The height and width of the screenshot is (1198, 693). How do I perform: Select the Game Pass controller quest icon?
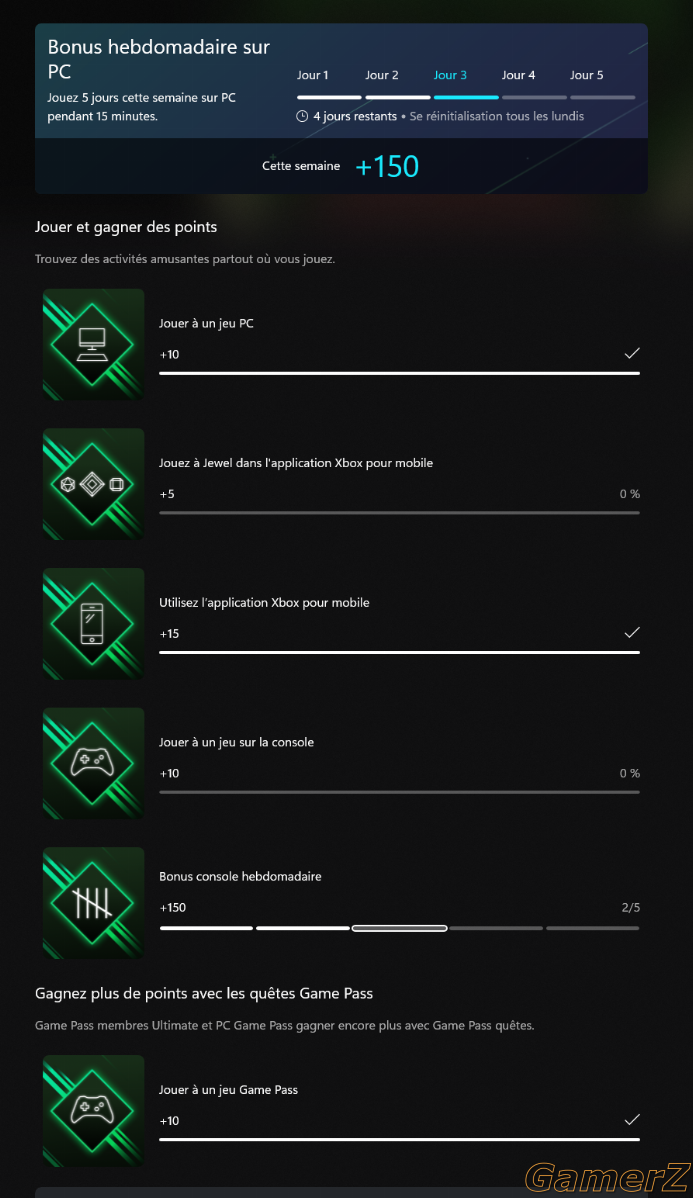pos(93,1111)
